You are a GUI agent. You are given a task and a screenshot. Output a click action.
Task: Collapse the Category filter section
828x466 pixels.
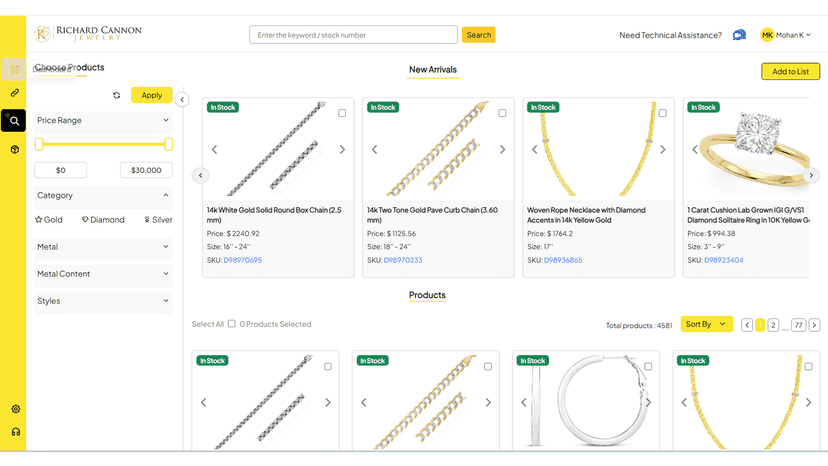104,195
